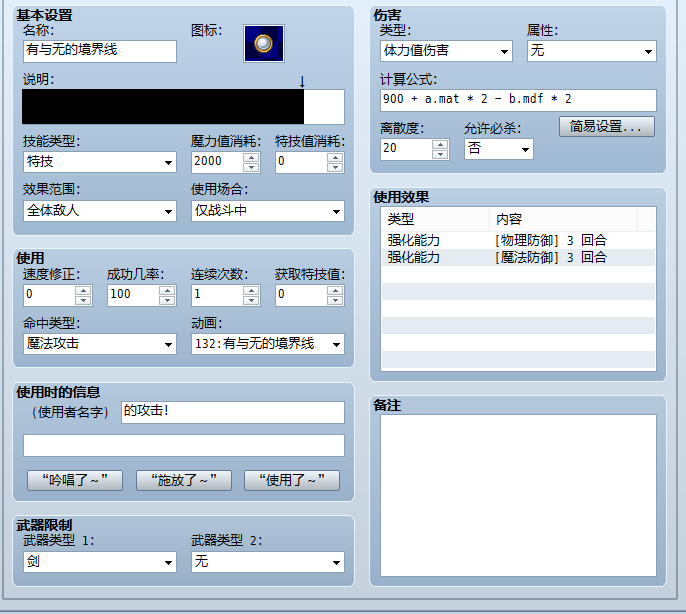
Task: Click the skill icon image
Action: 264,43
